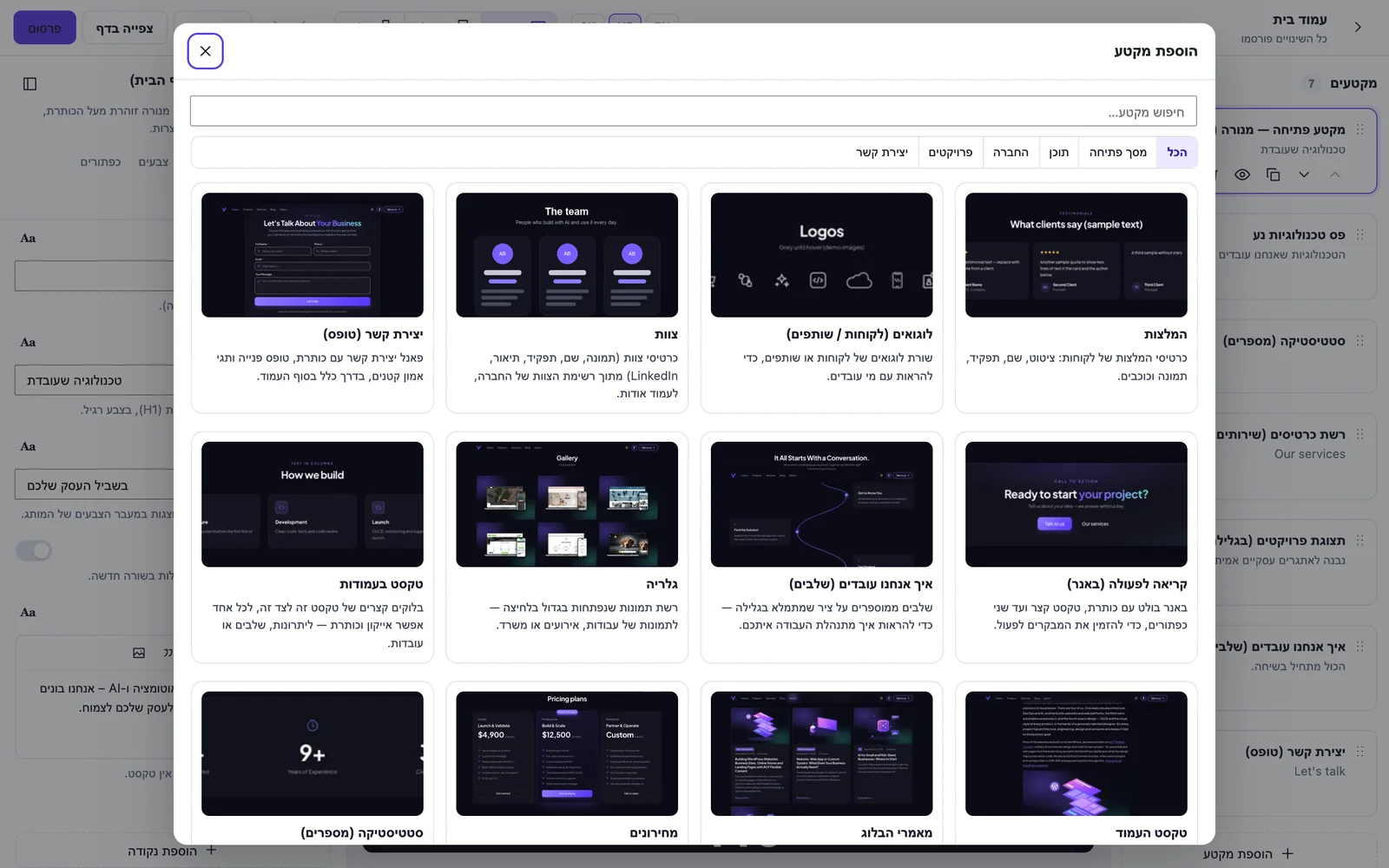Screen dimensions: 1389x868
Task: Grab the drag handle of מקטע פתיחה section
Action: point(1360,129)
